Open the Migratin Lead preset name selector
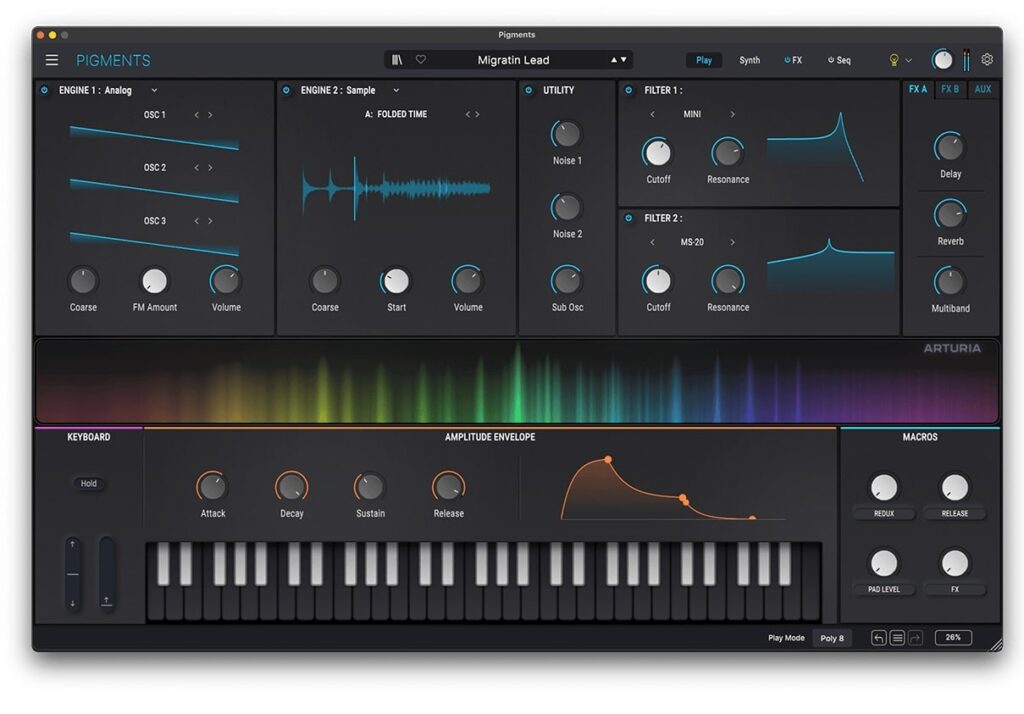The width and height of the screenshot is (1024, 714). (x=513, y=60)
